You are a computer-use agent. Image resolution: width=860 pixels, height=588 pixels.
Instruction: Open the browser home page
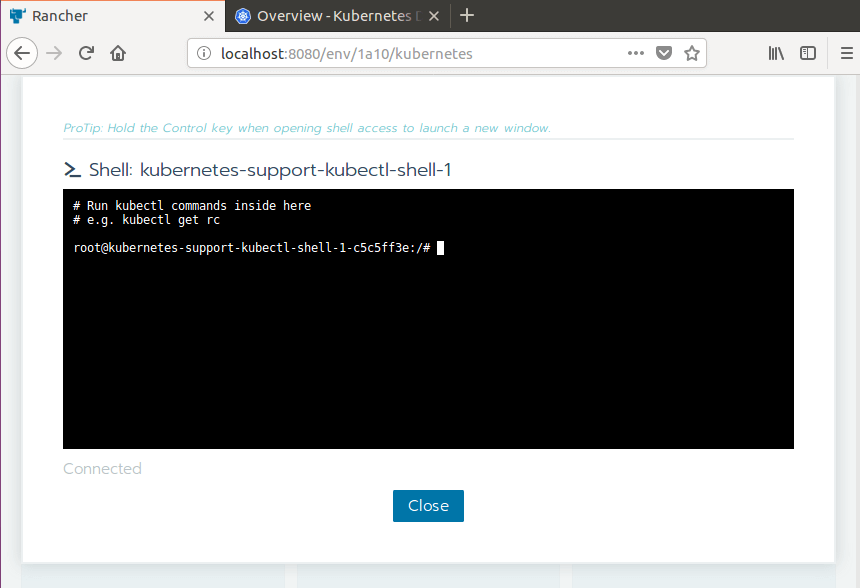pos(118,53)
